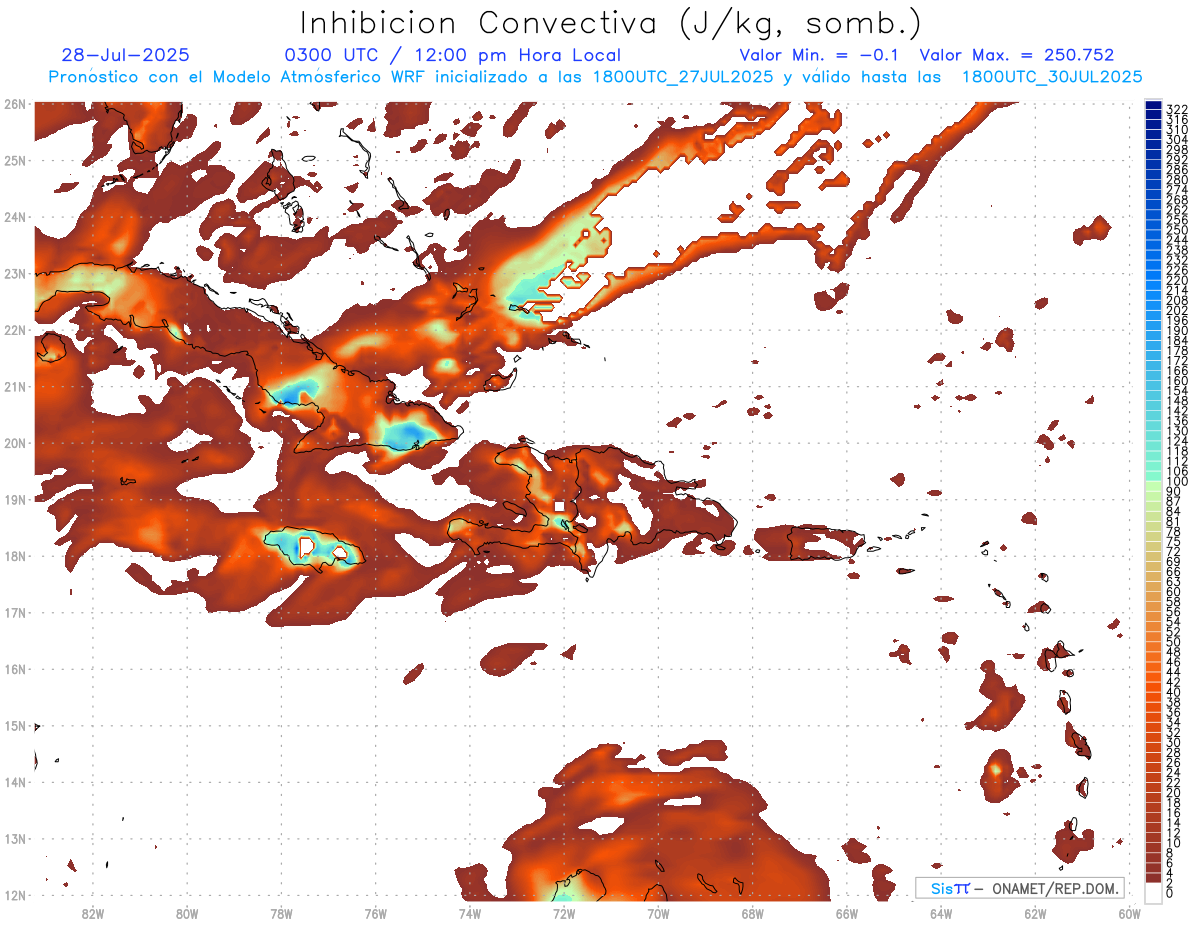Click the 60W longitude label
This screenshot has width=1200, height=927.
(1130, 913)
